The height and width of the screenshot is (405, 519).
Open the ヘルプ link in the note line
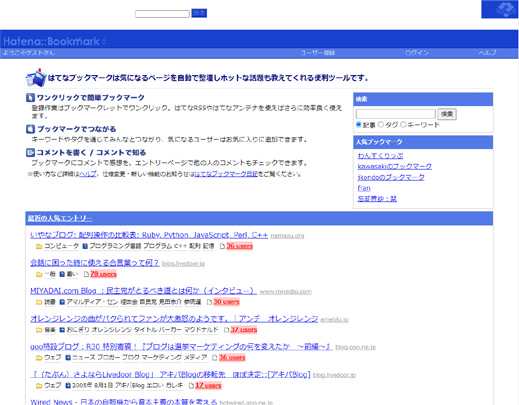pos(88,174)
